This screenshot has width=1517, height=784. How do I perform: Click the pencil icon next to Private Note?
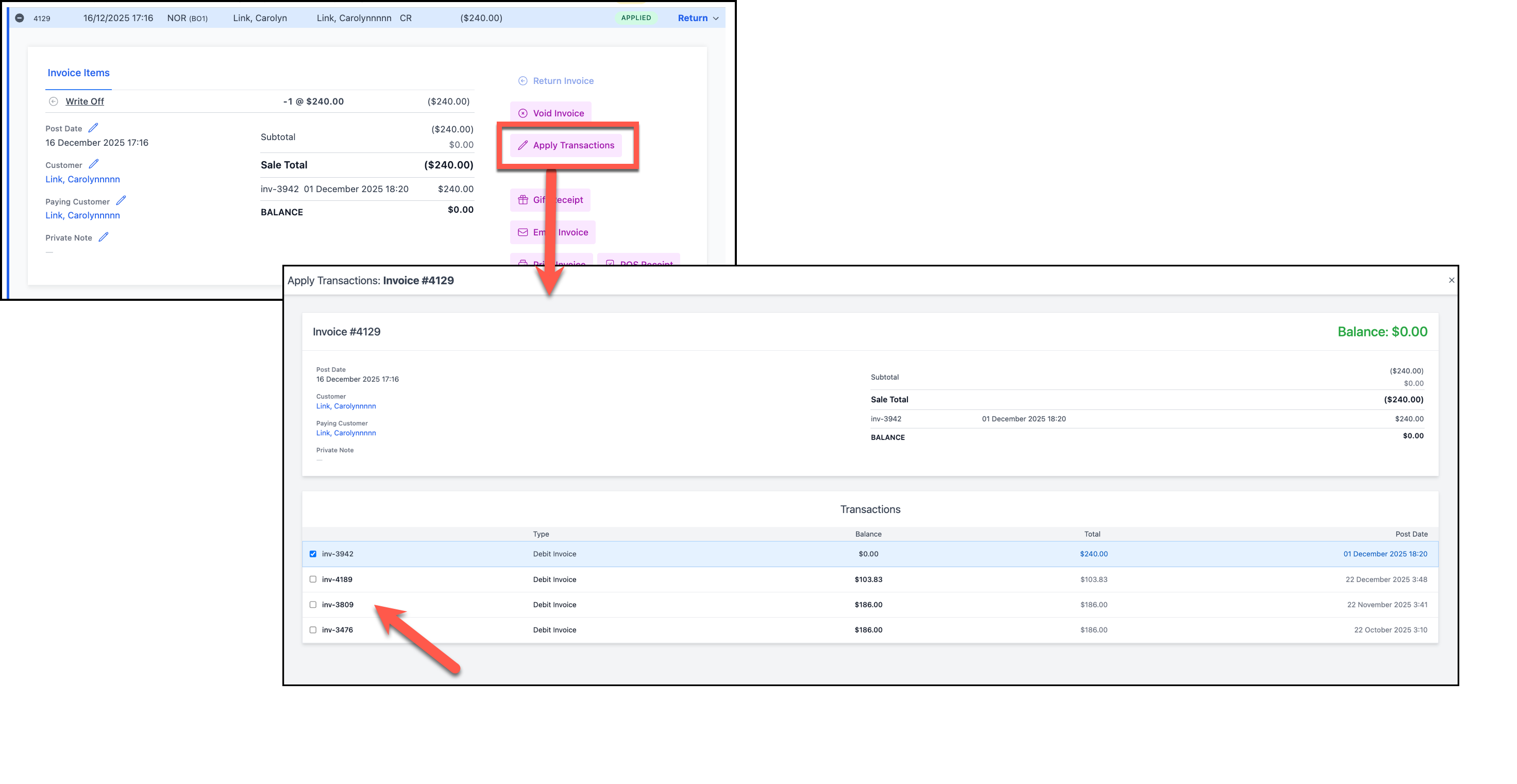(104, 237)
